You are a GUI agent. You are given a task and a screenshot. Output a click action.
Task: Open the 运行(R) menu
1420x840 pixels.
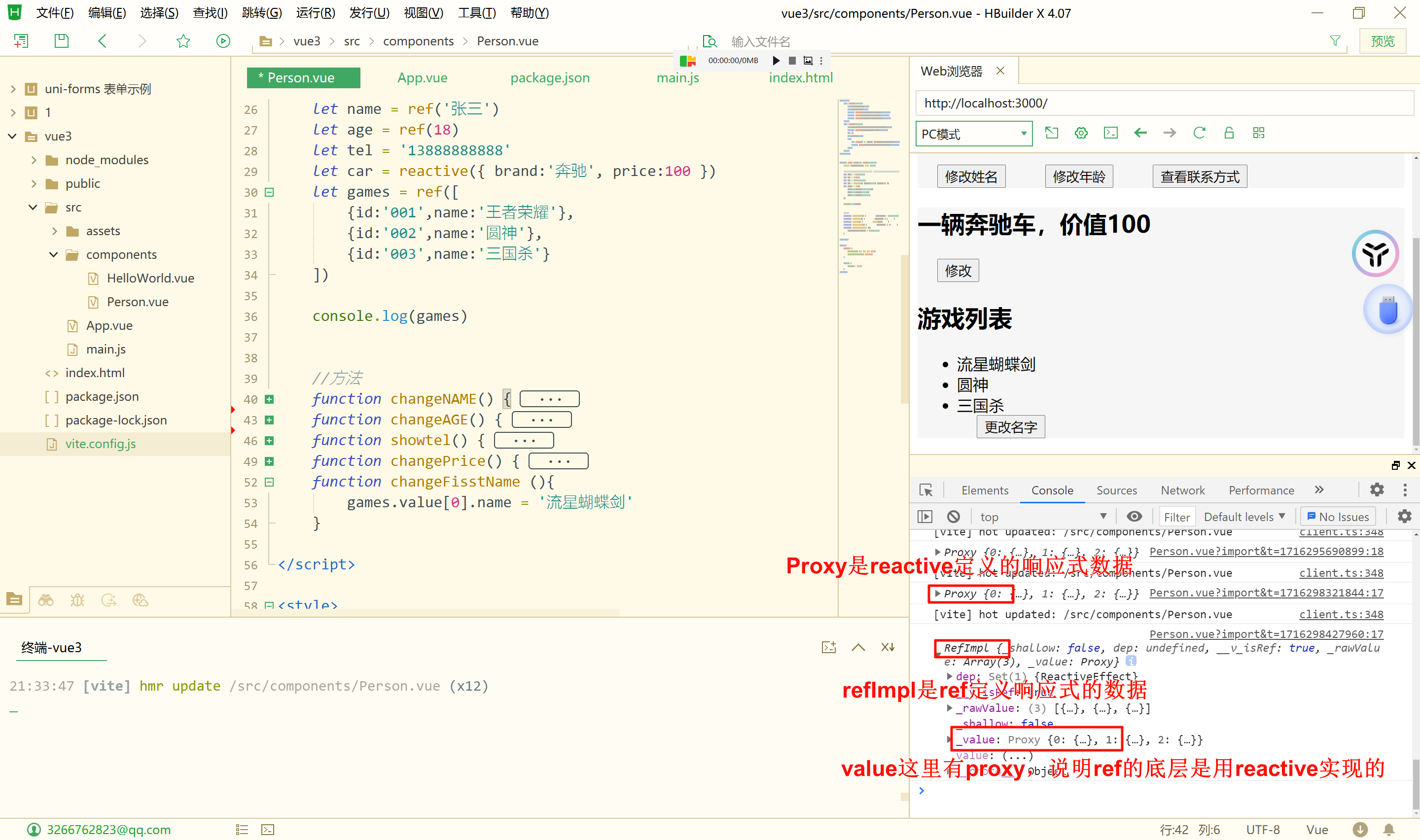pos(315,12)
